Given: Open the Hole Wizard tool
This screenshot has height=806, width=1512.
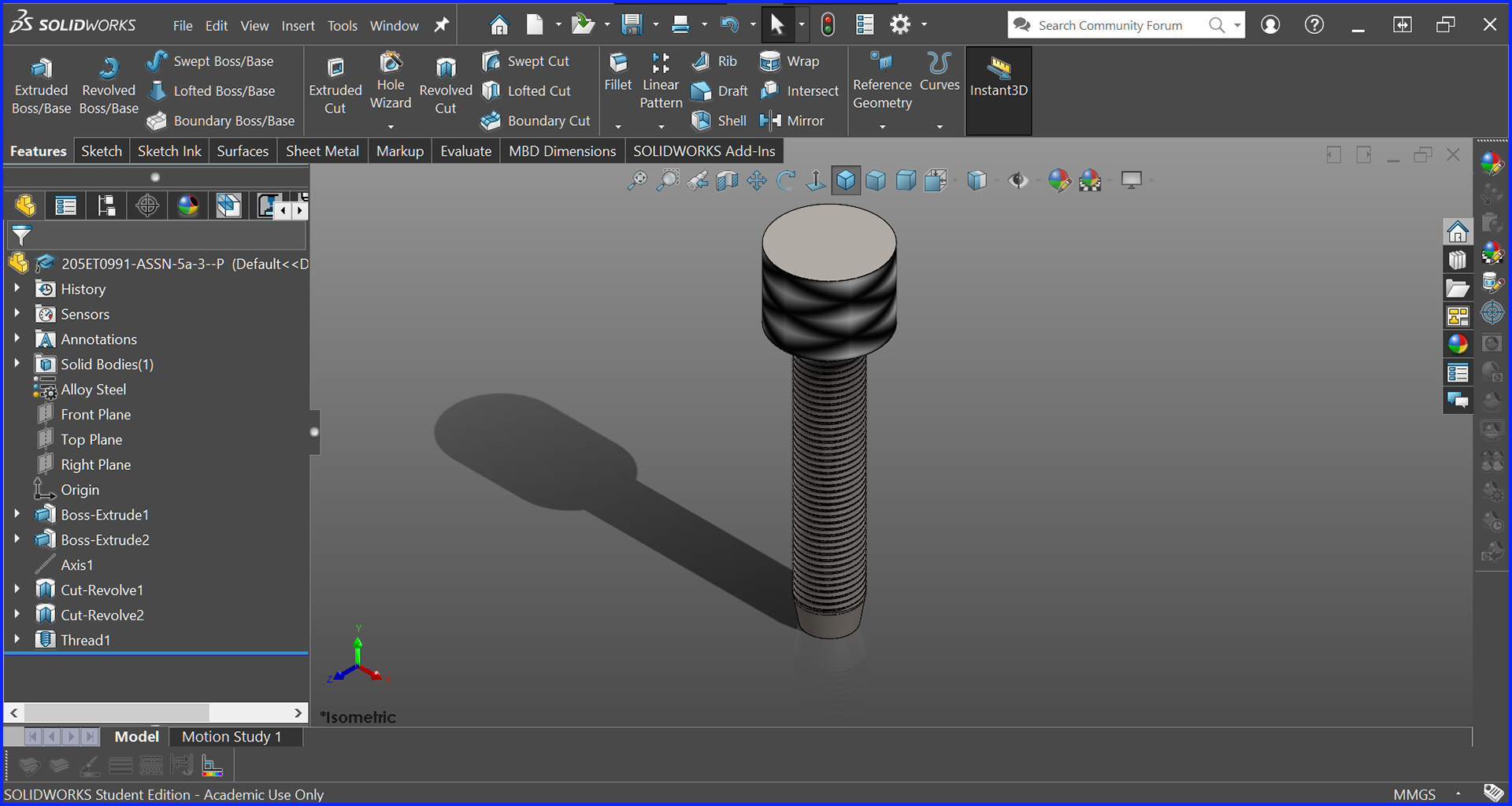Looking at the screenshot, I should [x=391, y=81].
